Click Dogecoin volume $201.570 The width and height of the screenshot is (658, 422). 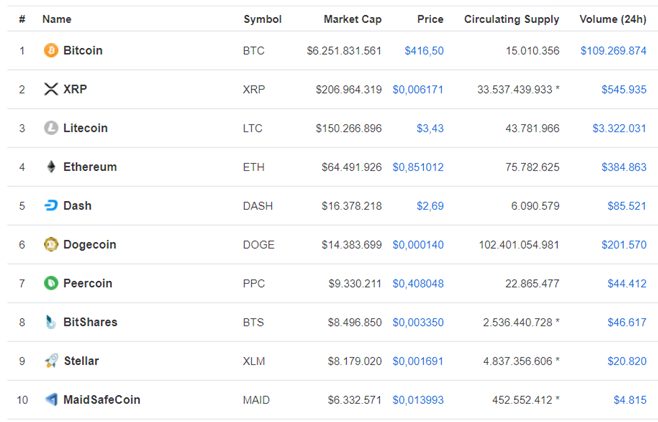point(624,245)
